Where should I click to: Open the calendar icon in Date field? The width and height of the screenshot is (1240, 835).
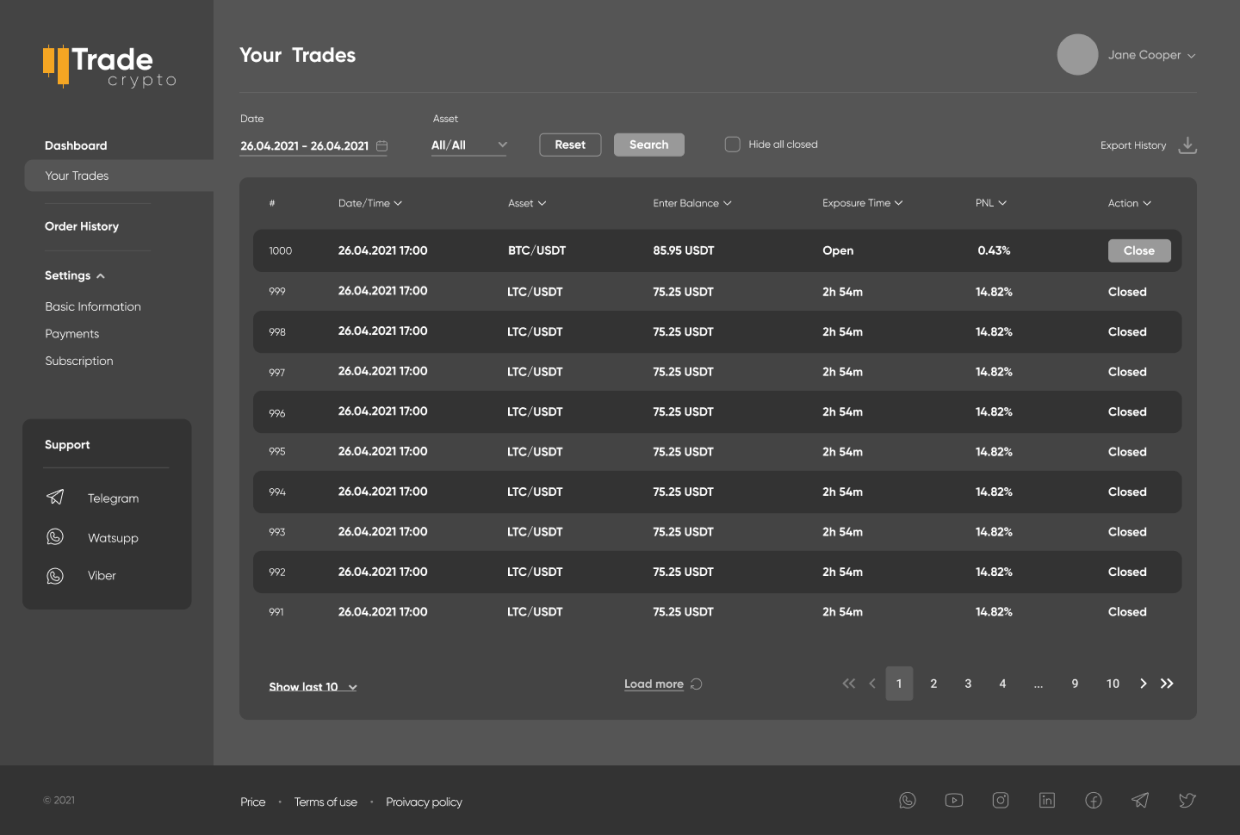point(381,146)
